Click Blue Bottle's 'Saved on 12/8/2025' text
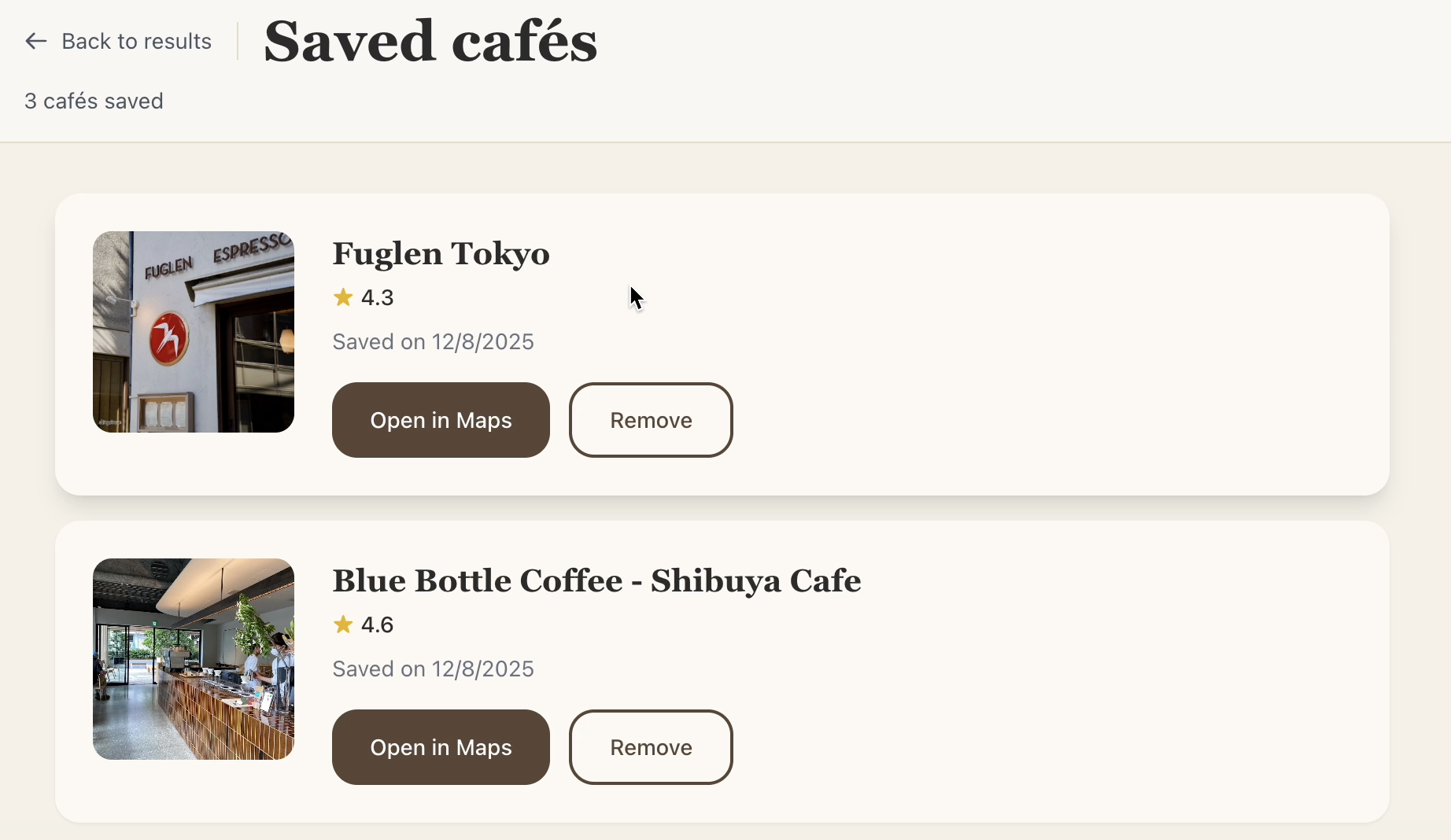The width and height of the screenshot is (1451, 840). (432, 669)
